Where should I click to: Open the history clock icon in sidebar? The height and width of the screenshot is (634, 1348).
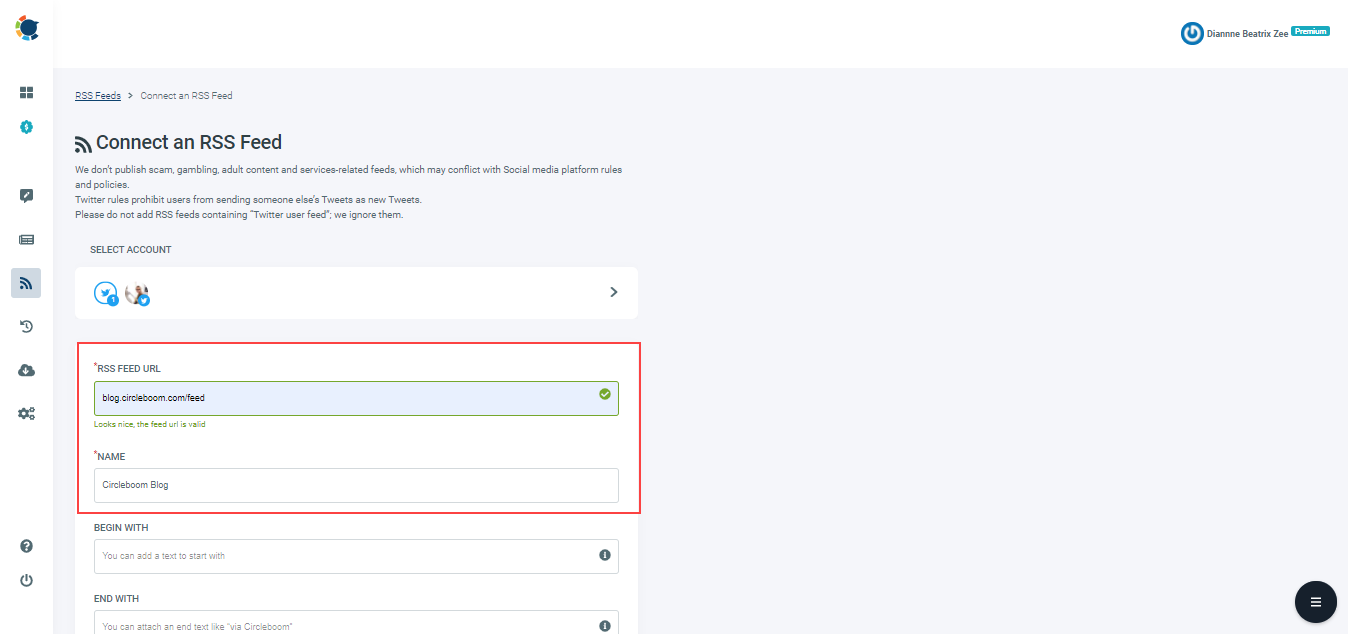point(27,326)
